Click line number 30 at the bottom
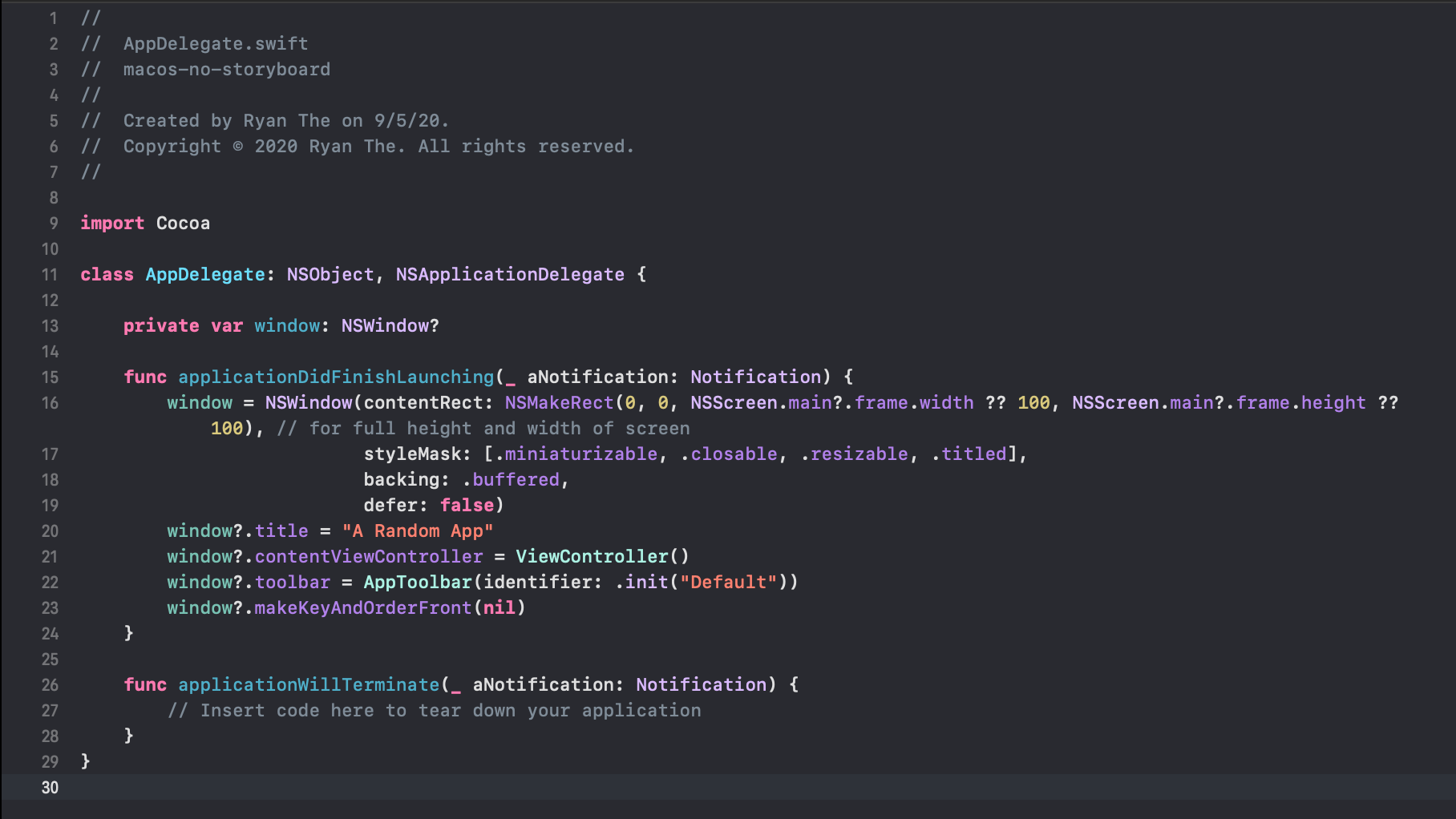Image resolution: width=1456 pixels, height=819 pixels. [x=50, y=788]
